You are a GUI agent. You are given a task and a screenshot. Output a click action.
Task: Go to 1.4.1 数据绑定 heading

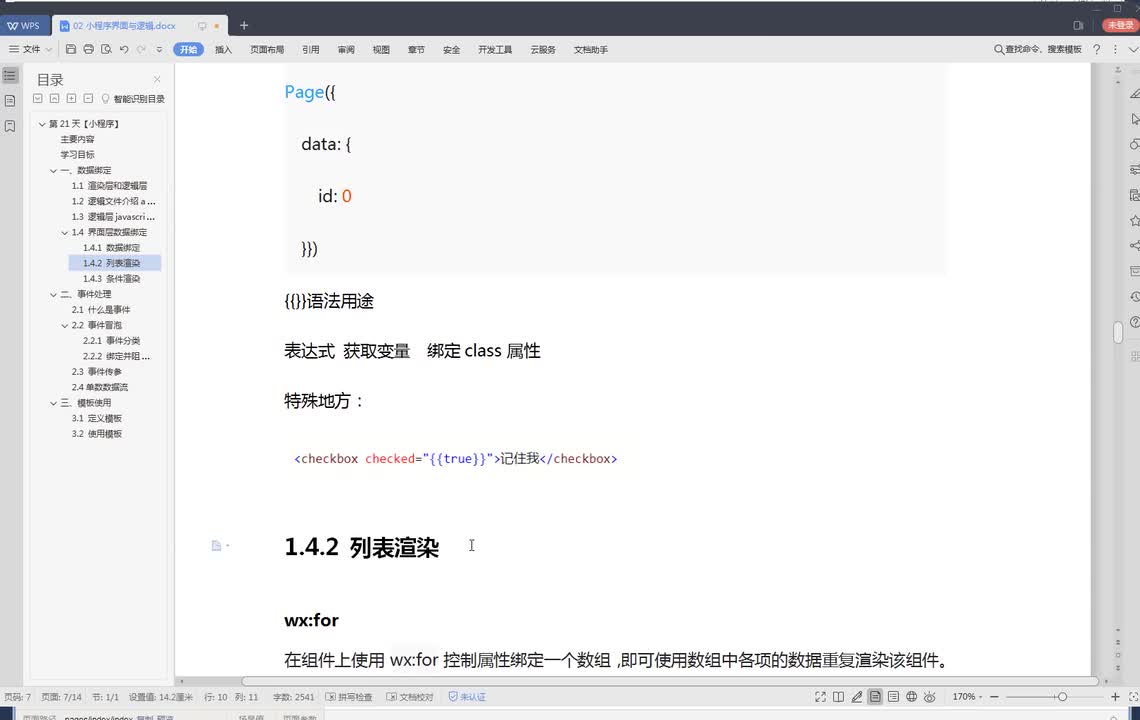(111, 248)
